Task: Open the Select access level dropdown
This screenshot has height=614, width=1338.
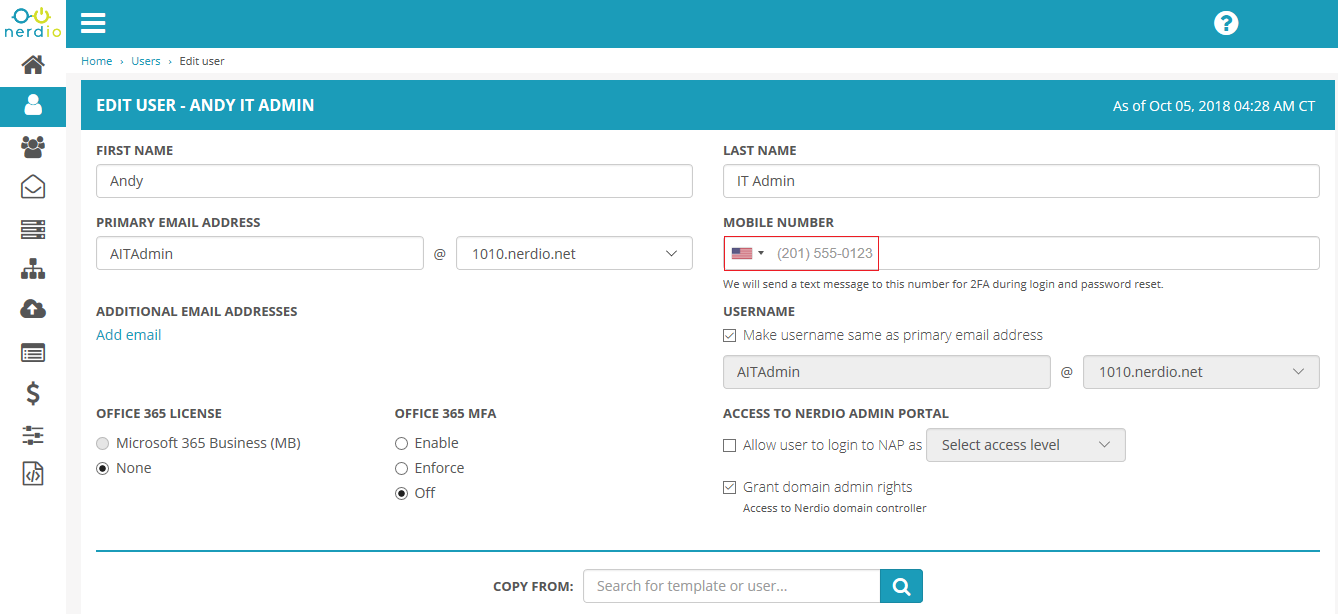Action: coord(1026,445)
